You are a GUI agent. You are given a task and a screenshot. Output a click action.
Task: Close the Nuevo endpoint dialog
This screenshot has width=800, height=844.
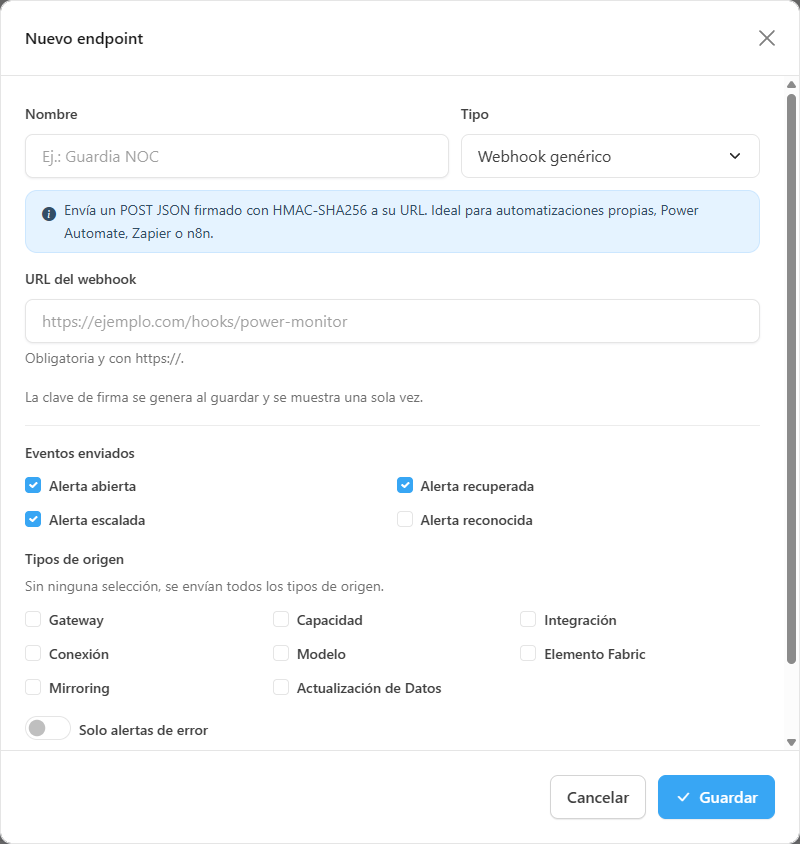(x=767, y=38)
